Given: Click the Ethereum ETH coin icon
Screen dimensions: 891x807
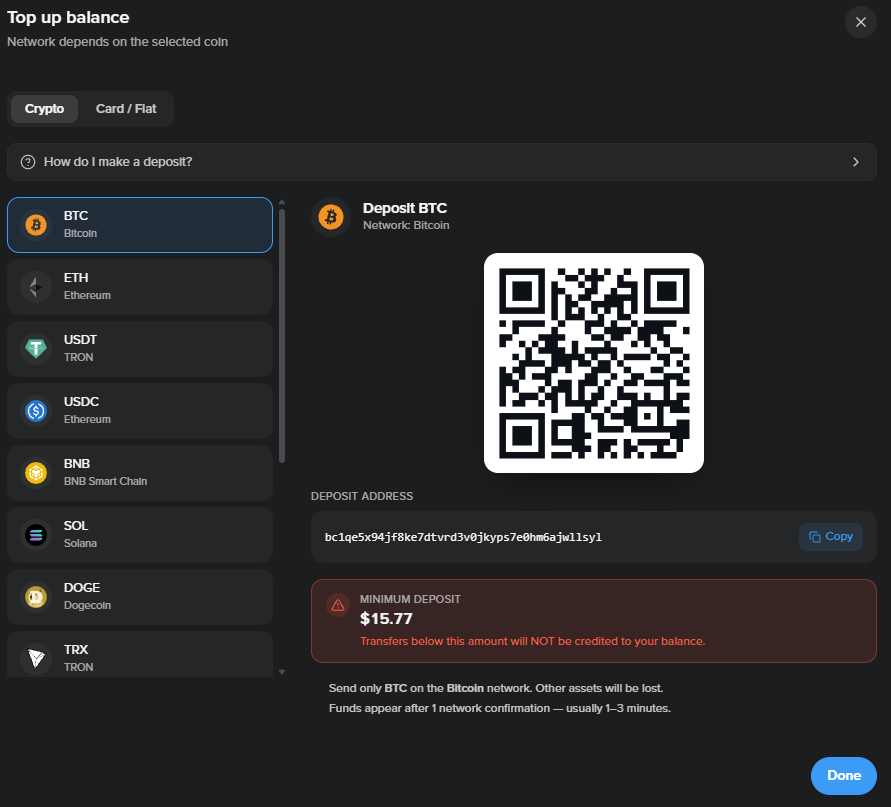Looking at the screenshot, I should pos(36,286).
